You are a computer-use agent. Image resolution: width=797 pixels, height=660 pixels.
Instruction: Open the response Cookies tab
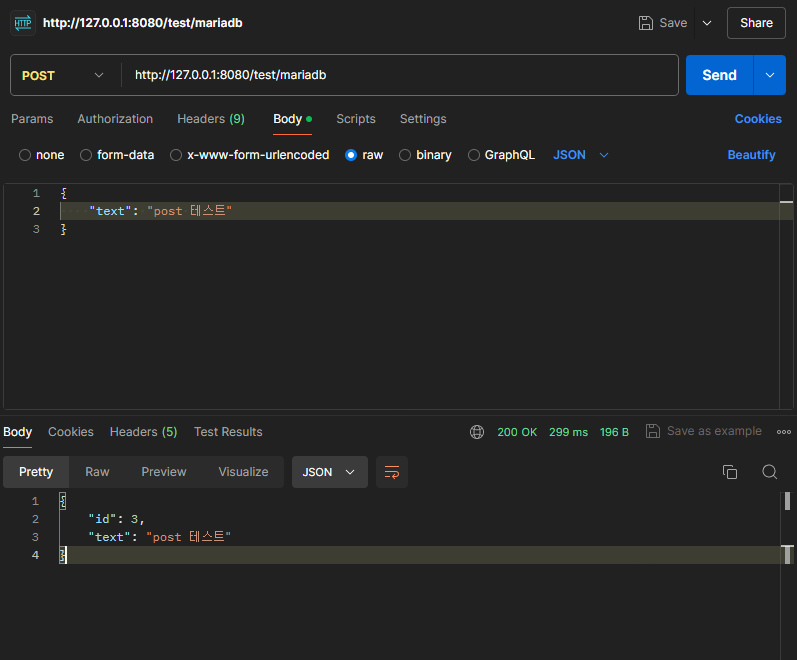point(71,432)
